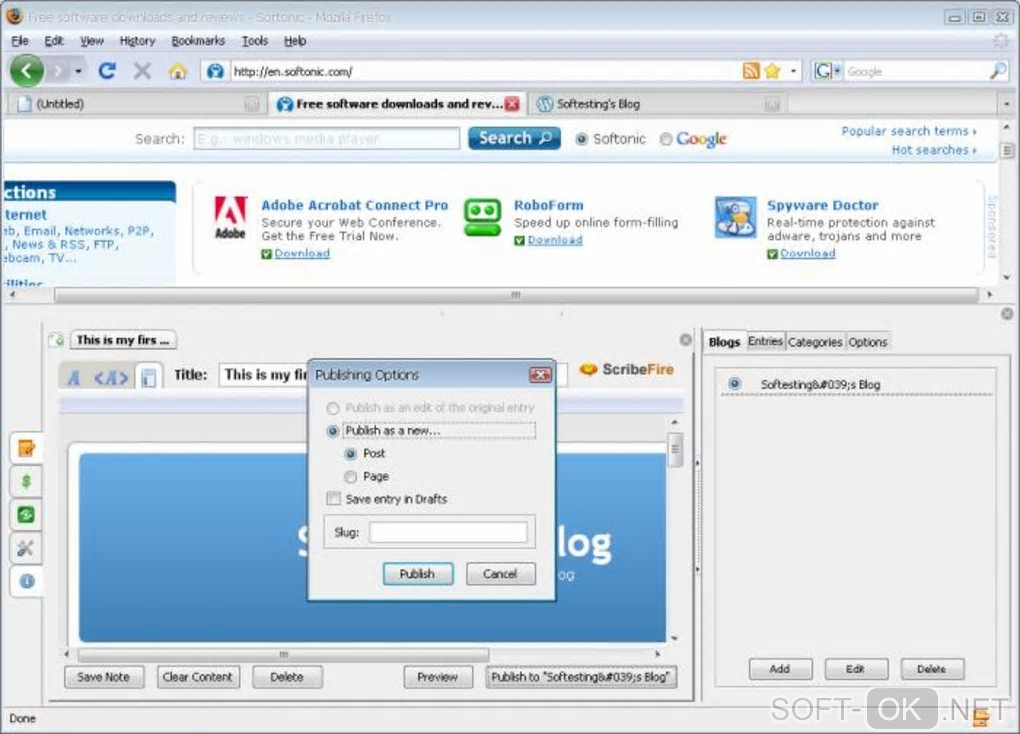Open ScribeFire editor sidebar tab icon
1020x734 pixels.
(26, 448)
